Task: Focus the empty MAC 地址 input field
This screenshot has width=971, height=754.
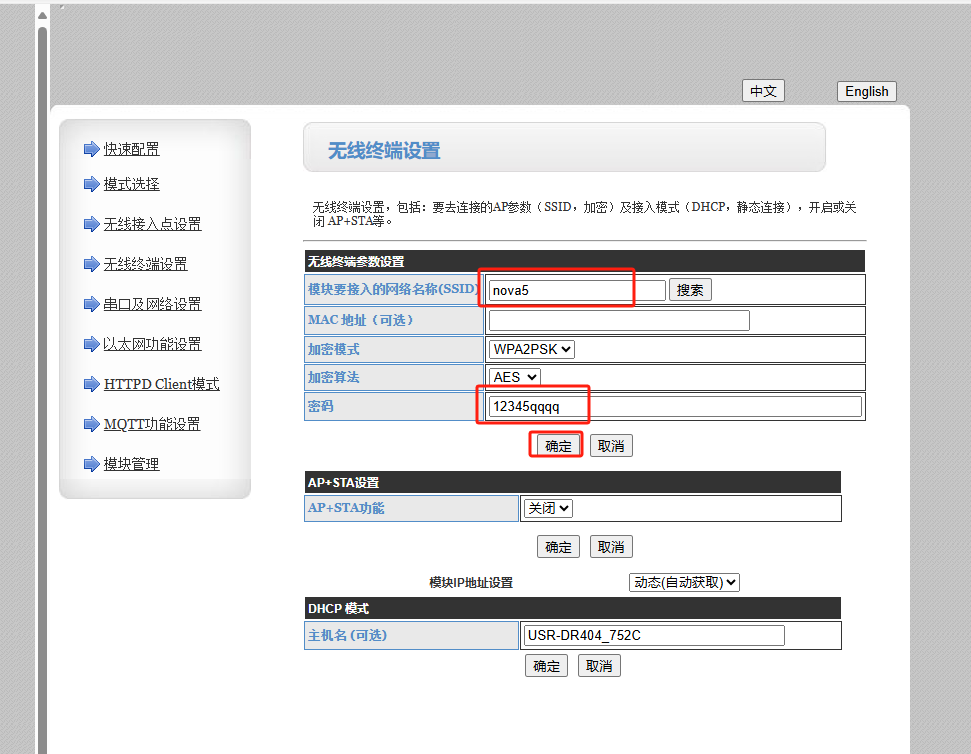Action: (618, 320)
